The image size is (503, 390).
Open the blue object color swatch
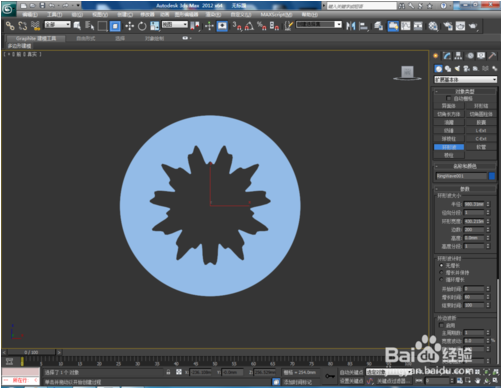492,176
